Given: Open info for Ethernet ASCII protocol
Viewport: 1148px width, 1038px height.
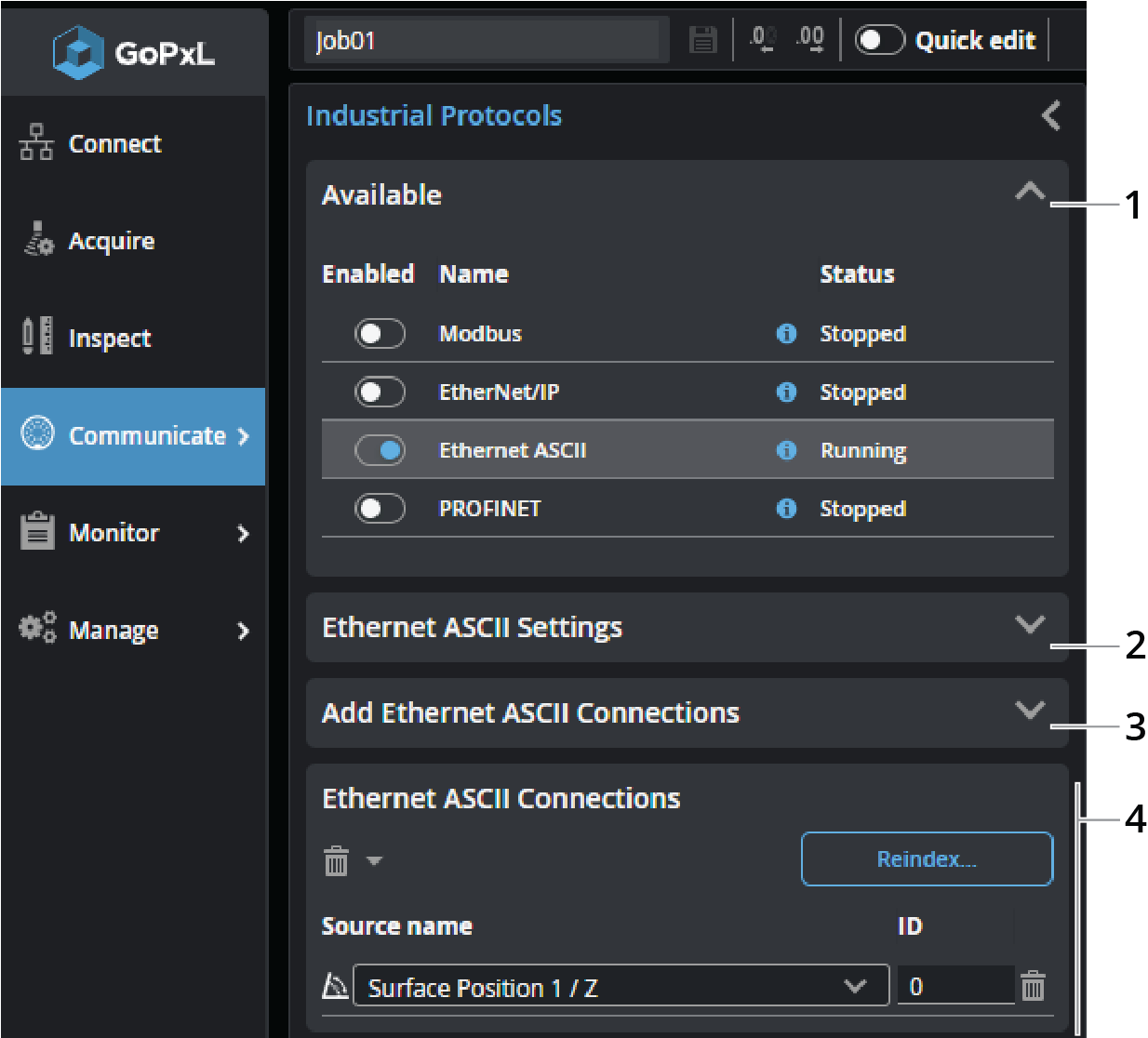Looking at the screenshot, I should tap(786, 450).
